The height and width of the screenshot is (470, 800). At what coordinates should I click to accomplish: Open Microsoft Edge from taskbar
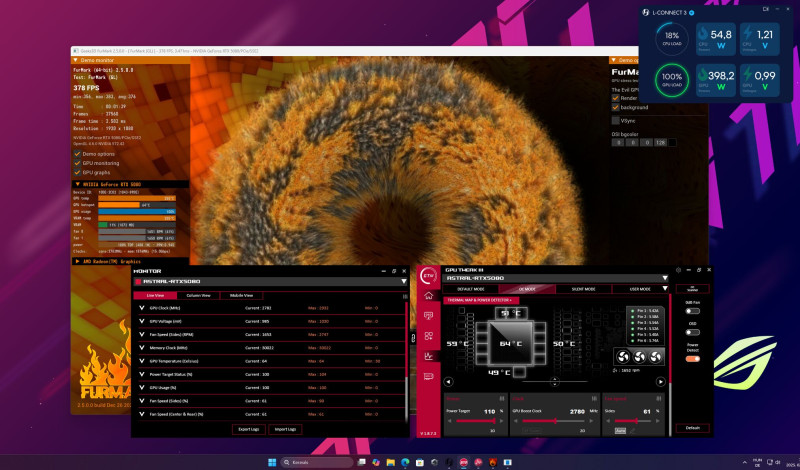tap(405, 462)
